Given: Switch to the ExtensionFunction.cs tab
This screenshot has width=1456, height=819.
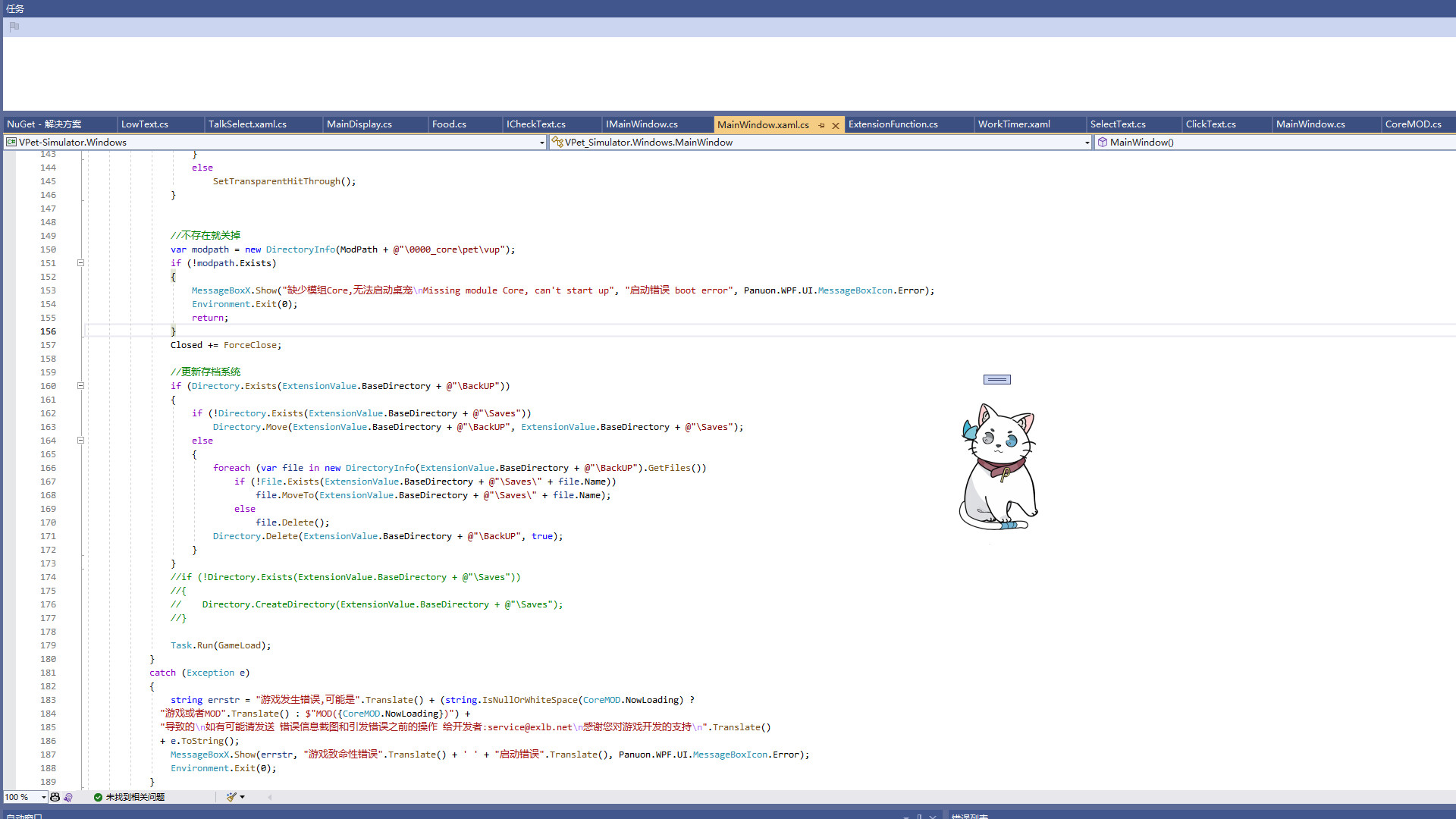Looking at the screenshot, I should 893,124.
